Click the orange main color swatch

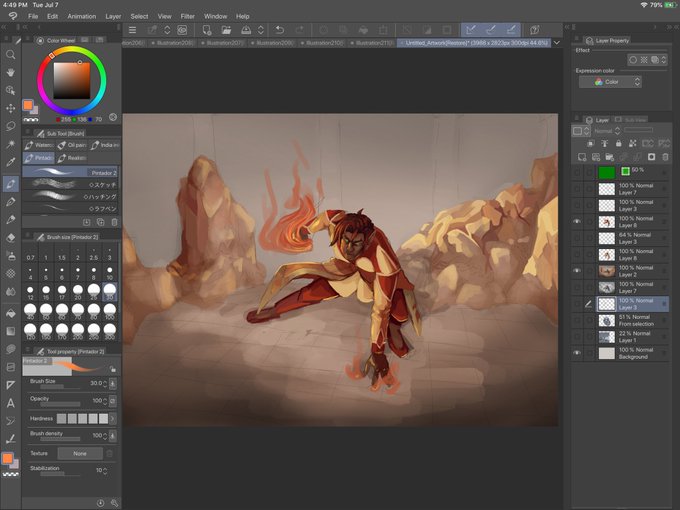(x=28, y=105)
